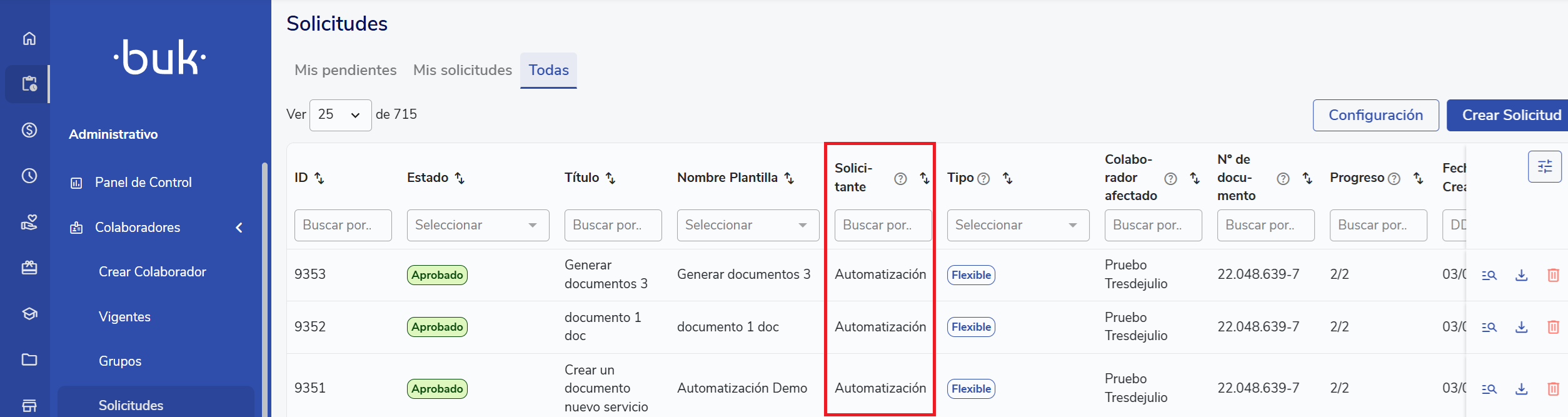
Task: Click the Solicitante search input field
Action: click(x=882, y=225)
